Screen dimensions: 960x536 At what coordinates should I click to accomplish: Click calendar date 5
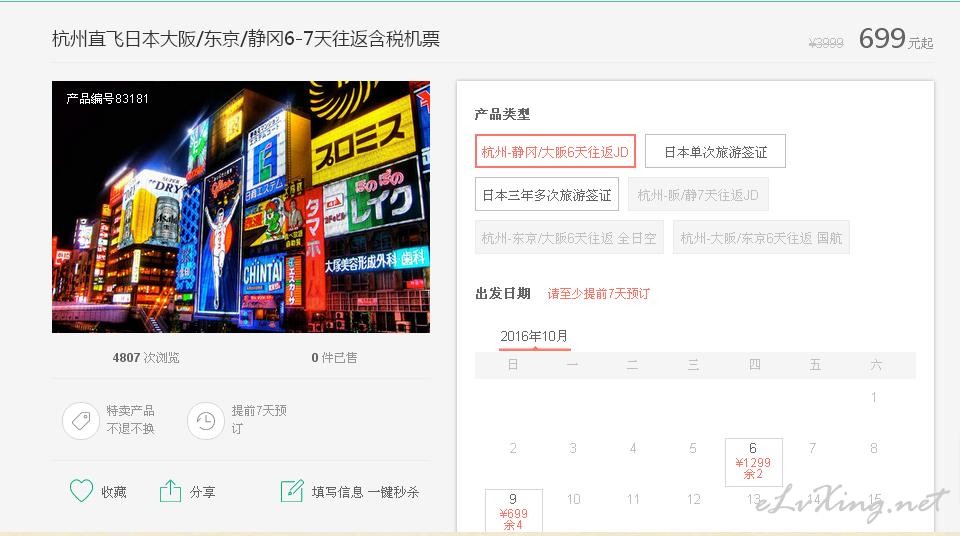click(693, 448)
